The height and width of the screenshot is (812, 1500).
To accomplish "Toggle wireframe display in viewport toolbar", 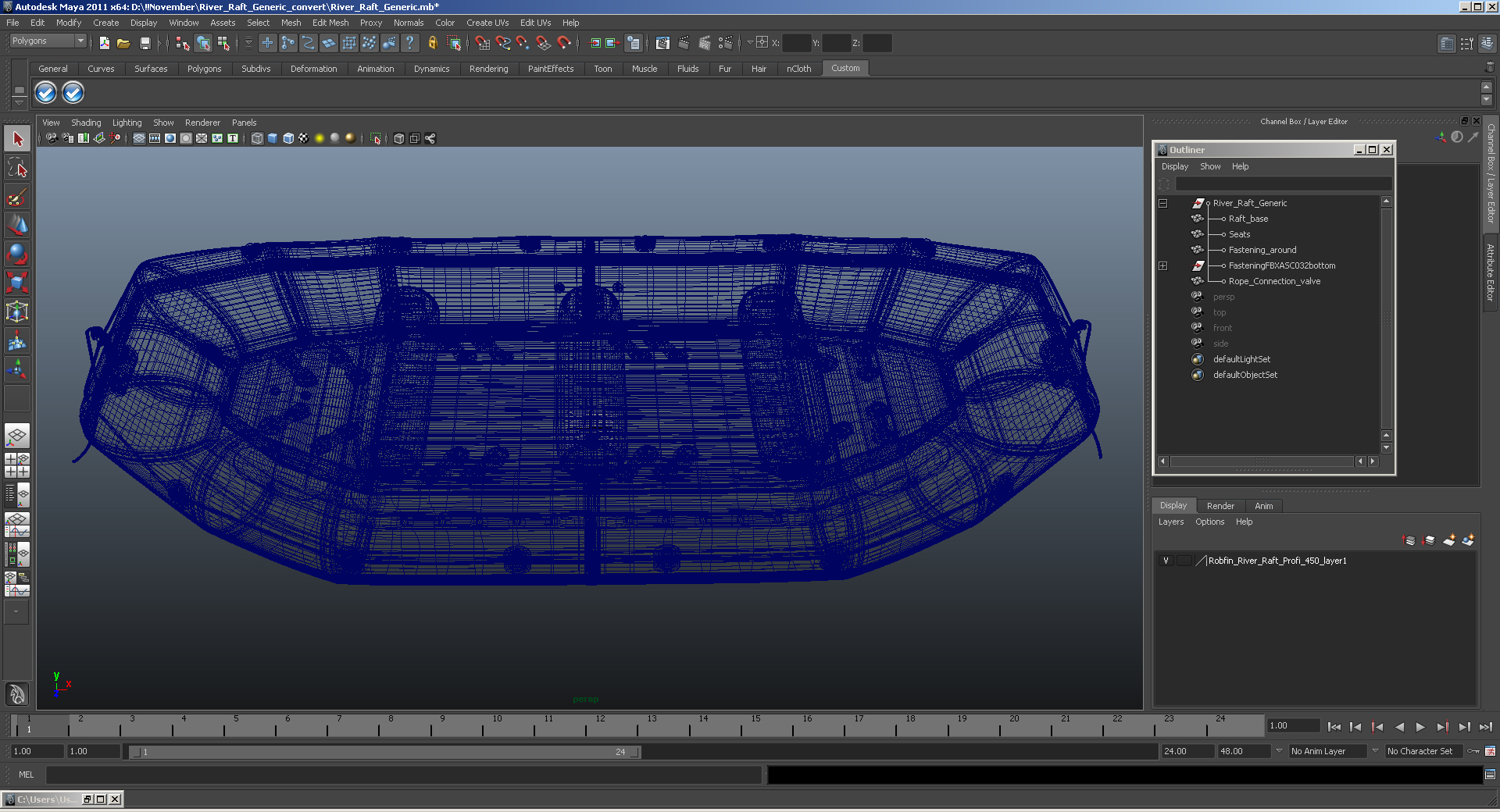I will tap(257, 138).
